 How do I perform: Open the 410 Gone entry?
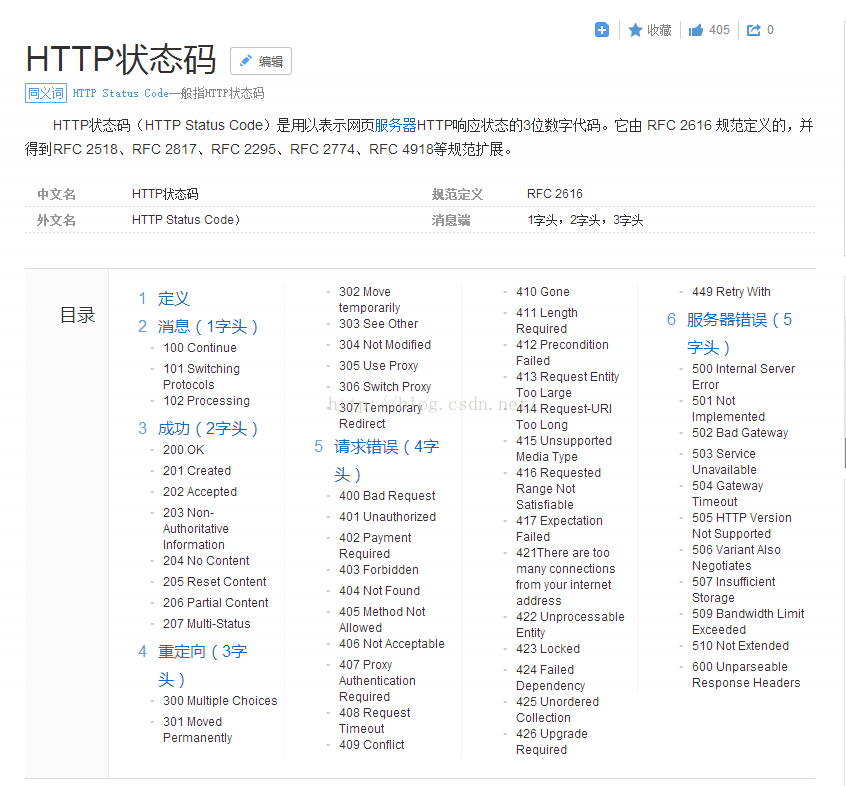pyautogui.click(x=542, y=292)
